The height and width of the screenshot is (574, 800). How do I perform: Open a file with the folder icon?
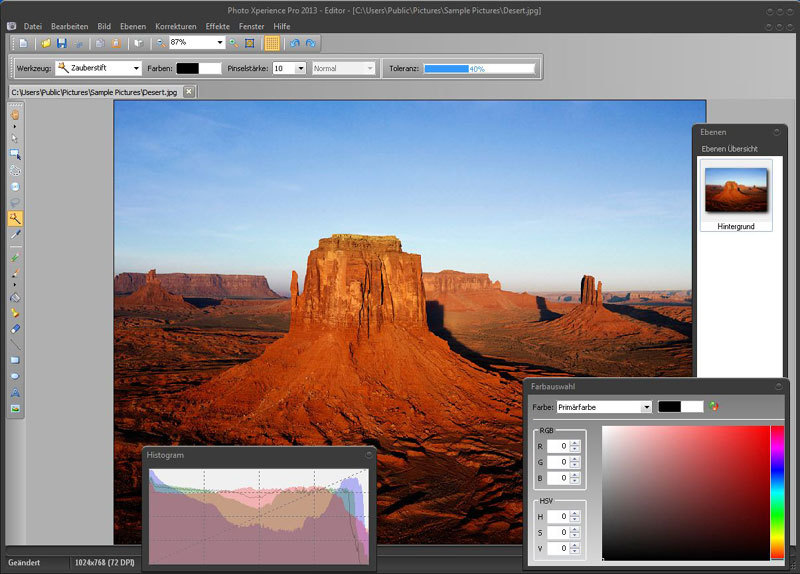(x=46, y=43)
